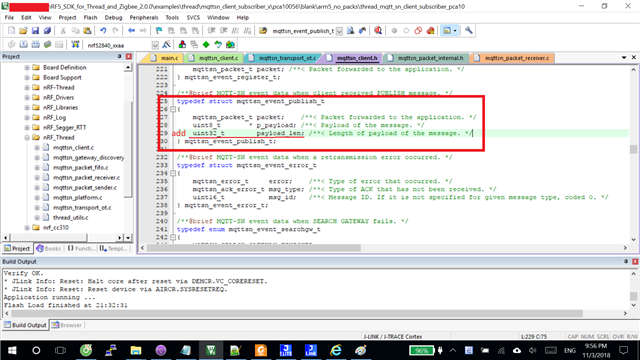The height and width of the screenshot is (360, 640).
Task: Open the window layout dropdown button
Action: (x=455, y=31)
